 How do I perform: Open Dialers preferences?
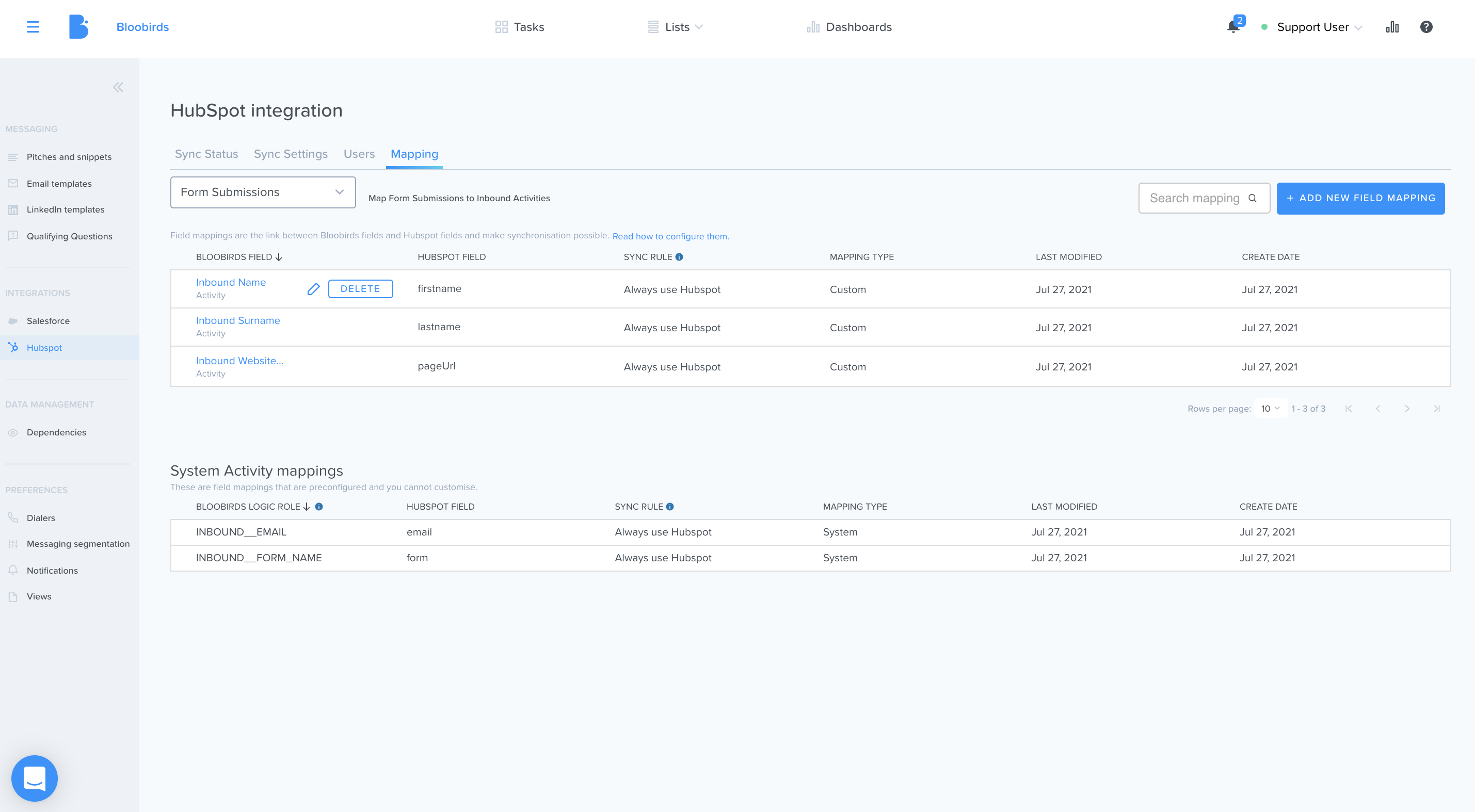point(41,518)
